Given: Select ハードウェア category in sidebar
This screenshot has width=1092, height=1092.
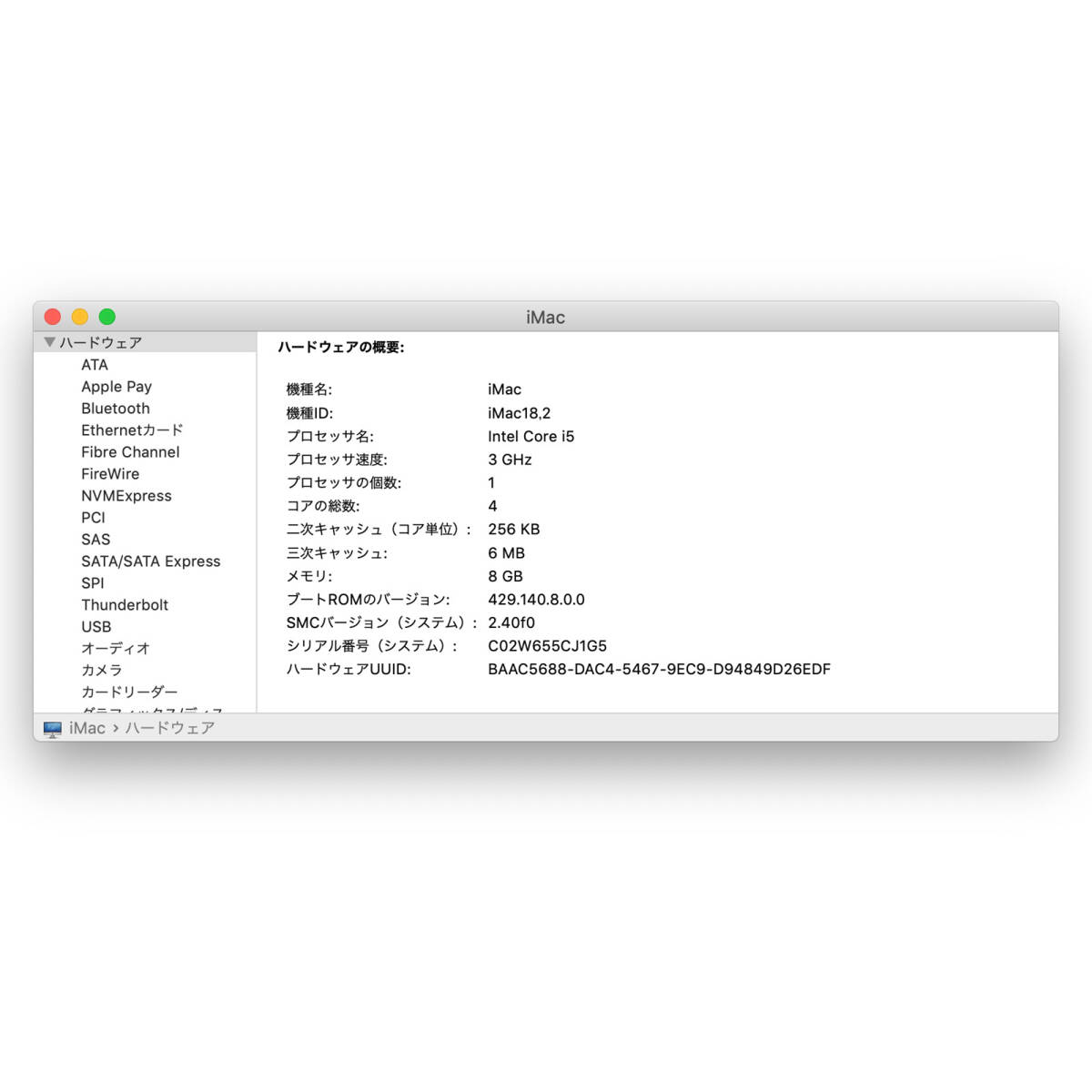Looking at the screenshot, I should pos(146,342).
